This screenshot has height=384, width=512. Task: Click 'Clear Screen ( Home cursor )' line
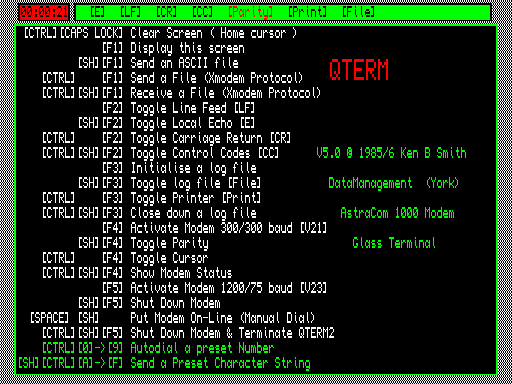213,33
